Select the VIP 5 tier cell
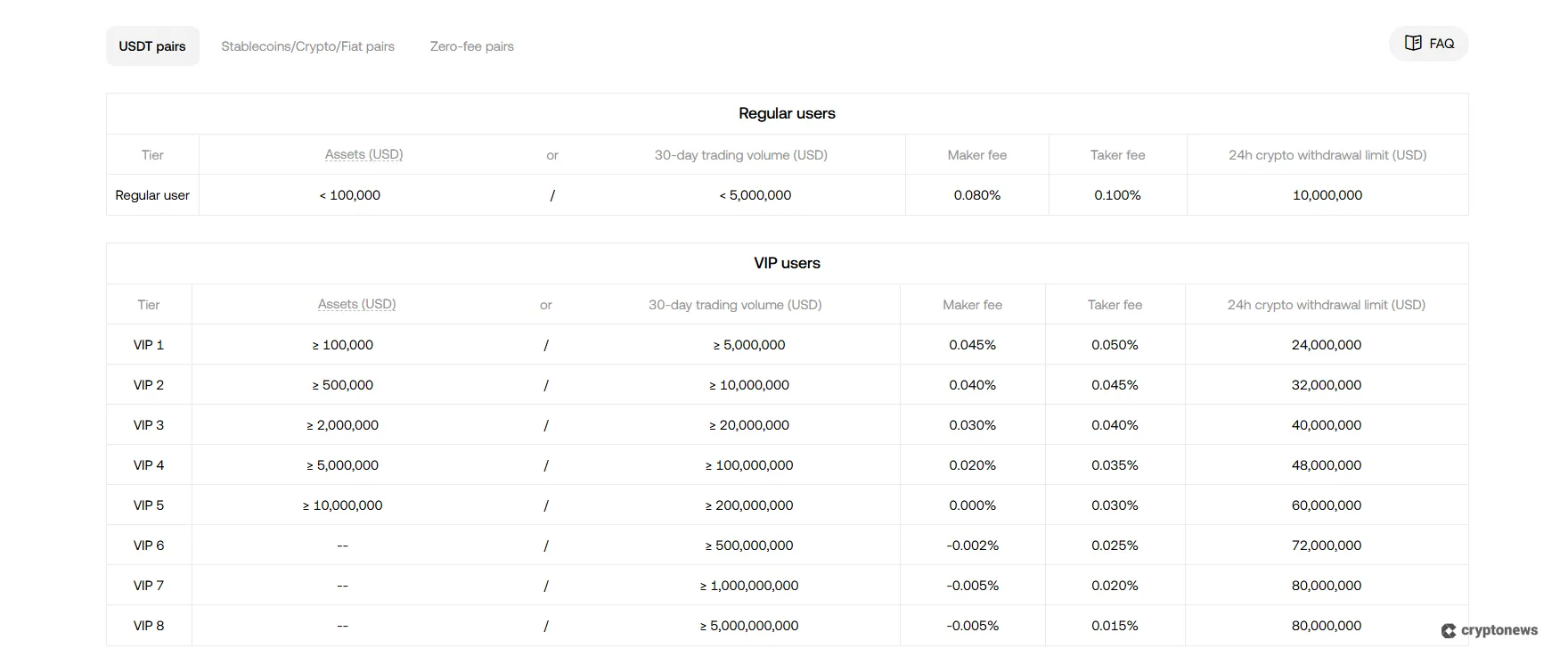This screenshot has width=1568, height=665. coord(149,505)
